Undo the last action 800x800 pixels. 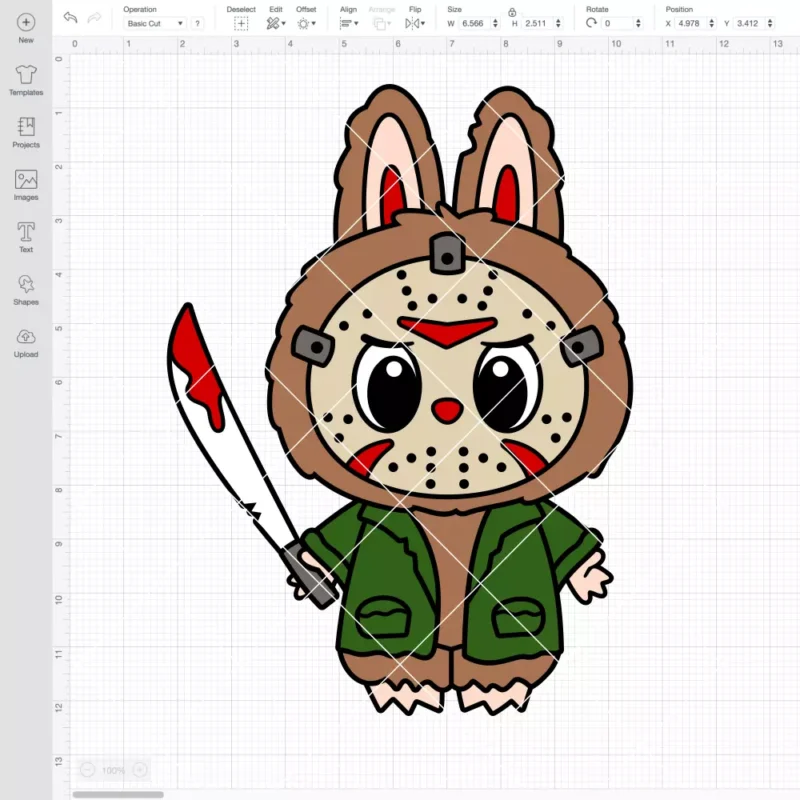point(70,17)
